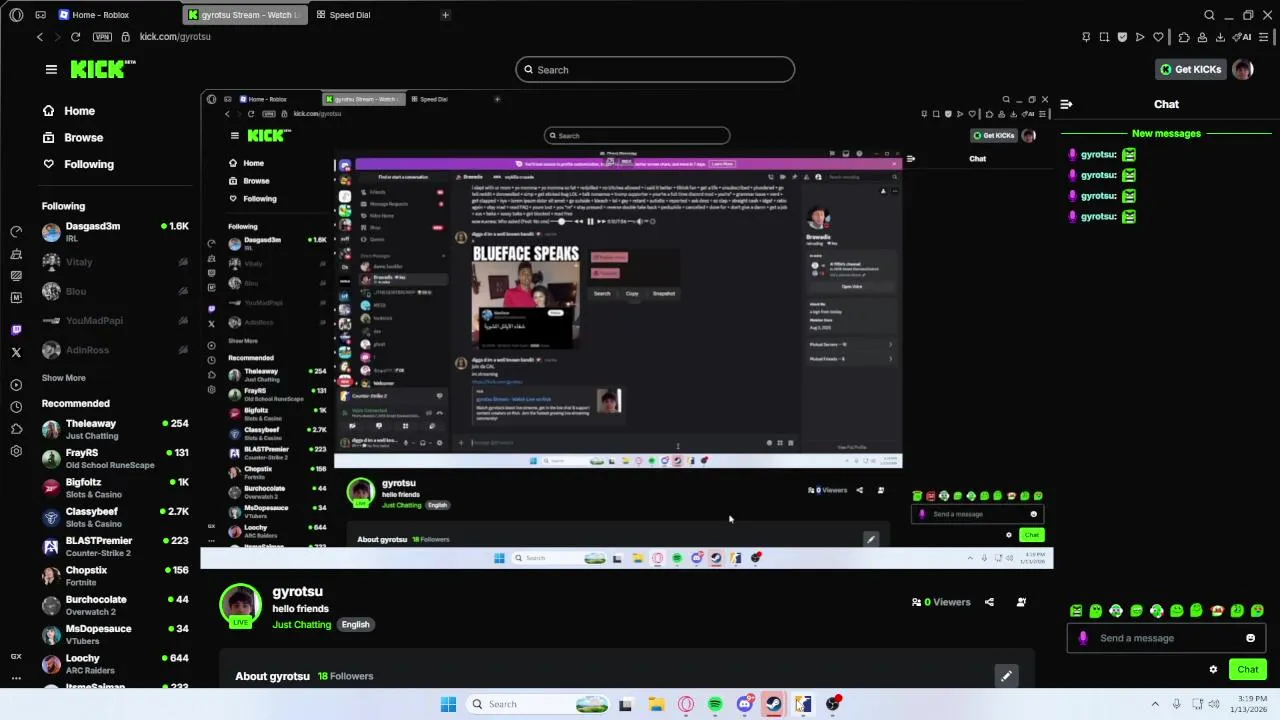Click the player triangle icon in the browser toolbar
Image resolution: width=1280 pixels, height=720 pixels.
[x=1140, y=37]
